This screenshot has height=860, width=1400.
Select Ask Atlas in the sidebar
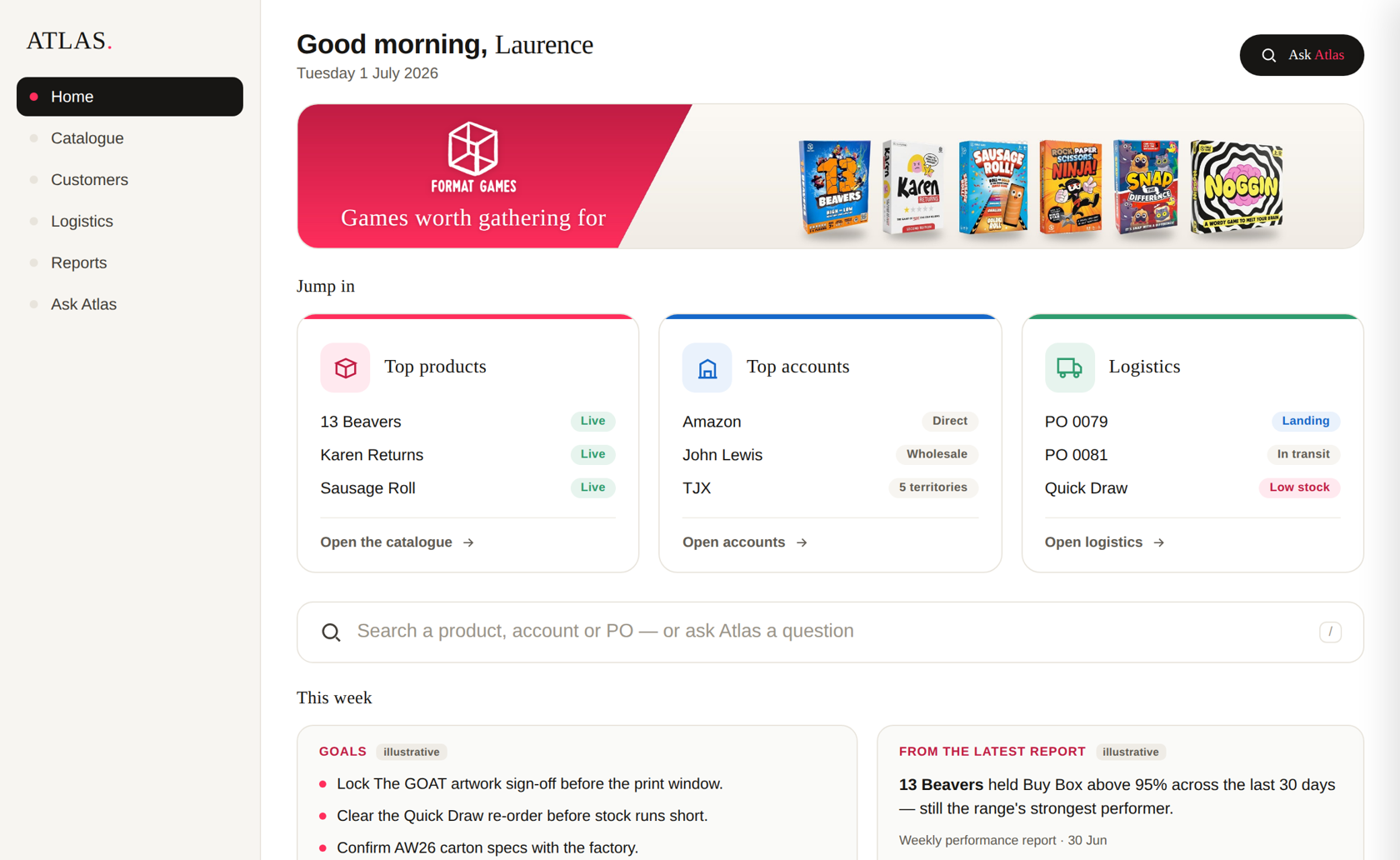129,305
